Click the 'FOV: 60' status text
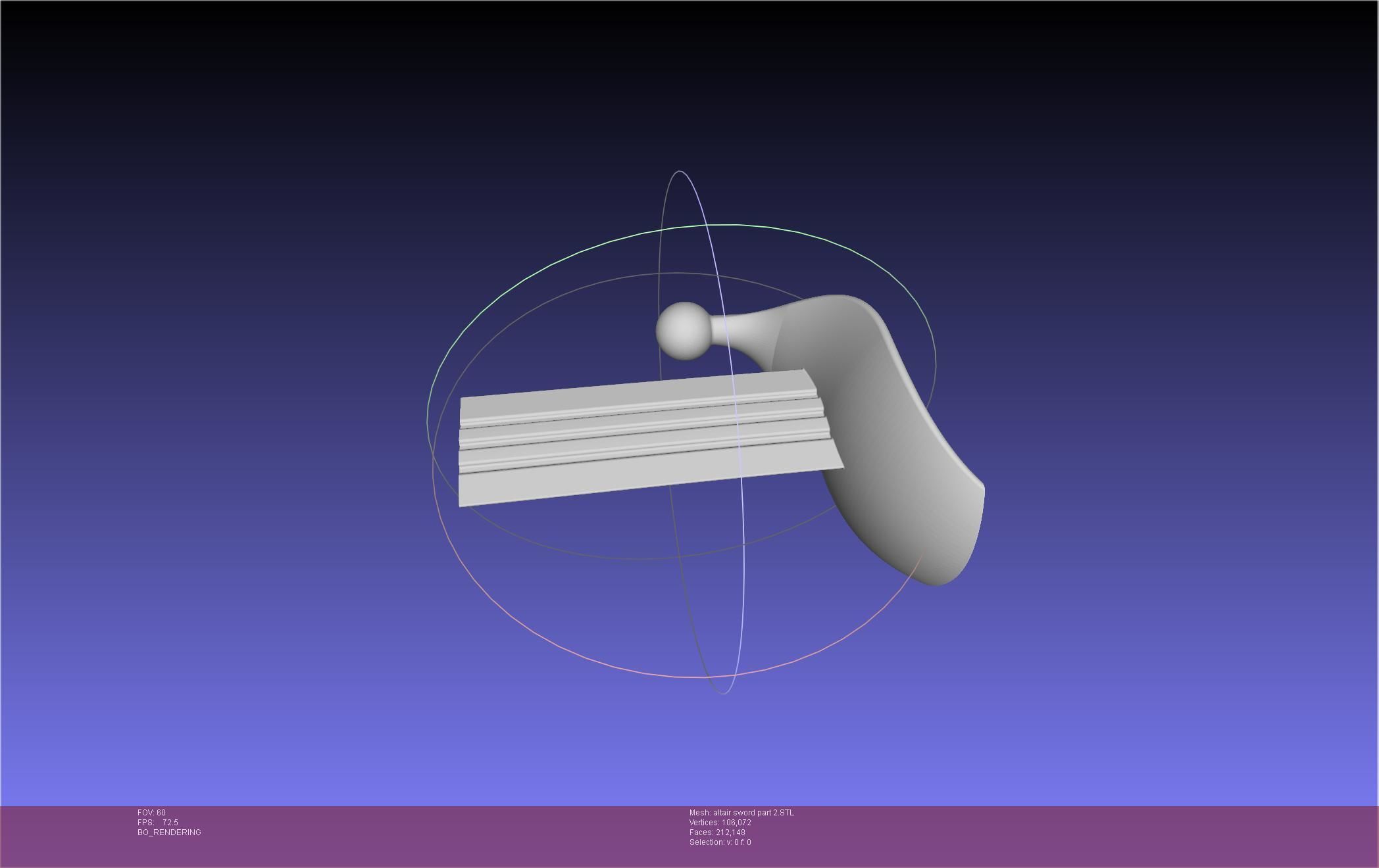This screenshot has width=1379, height=868. (151, 813)
